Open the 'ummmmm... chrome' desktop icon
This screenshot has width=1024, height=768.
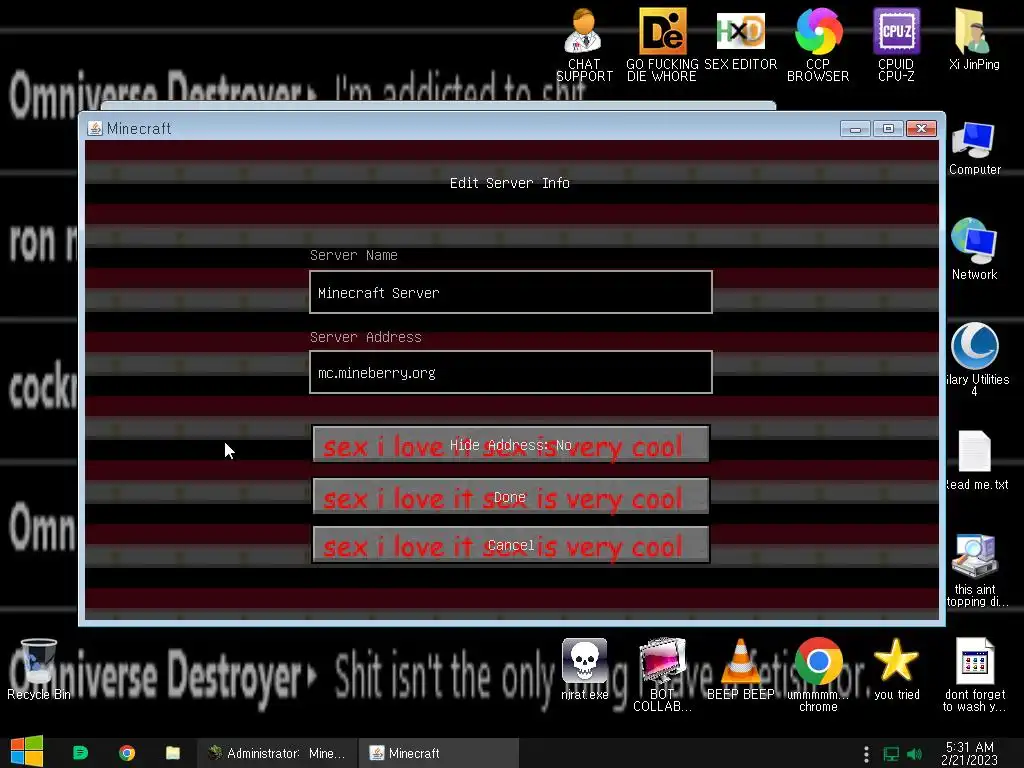tap(818, 674)
